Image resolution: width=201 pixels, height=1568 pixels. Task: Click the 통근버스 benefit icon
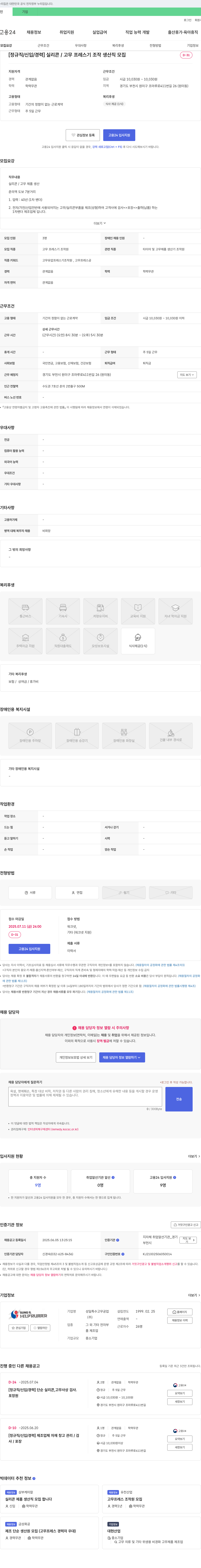[26, 611]
